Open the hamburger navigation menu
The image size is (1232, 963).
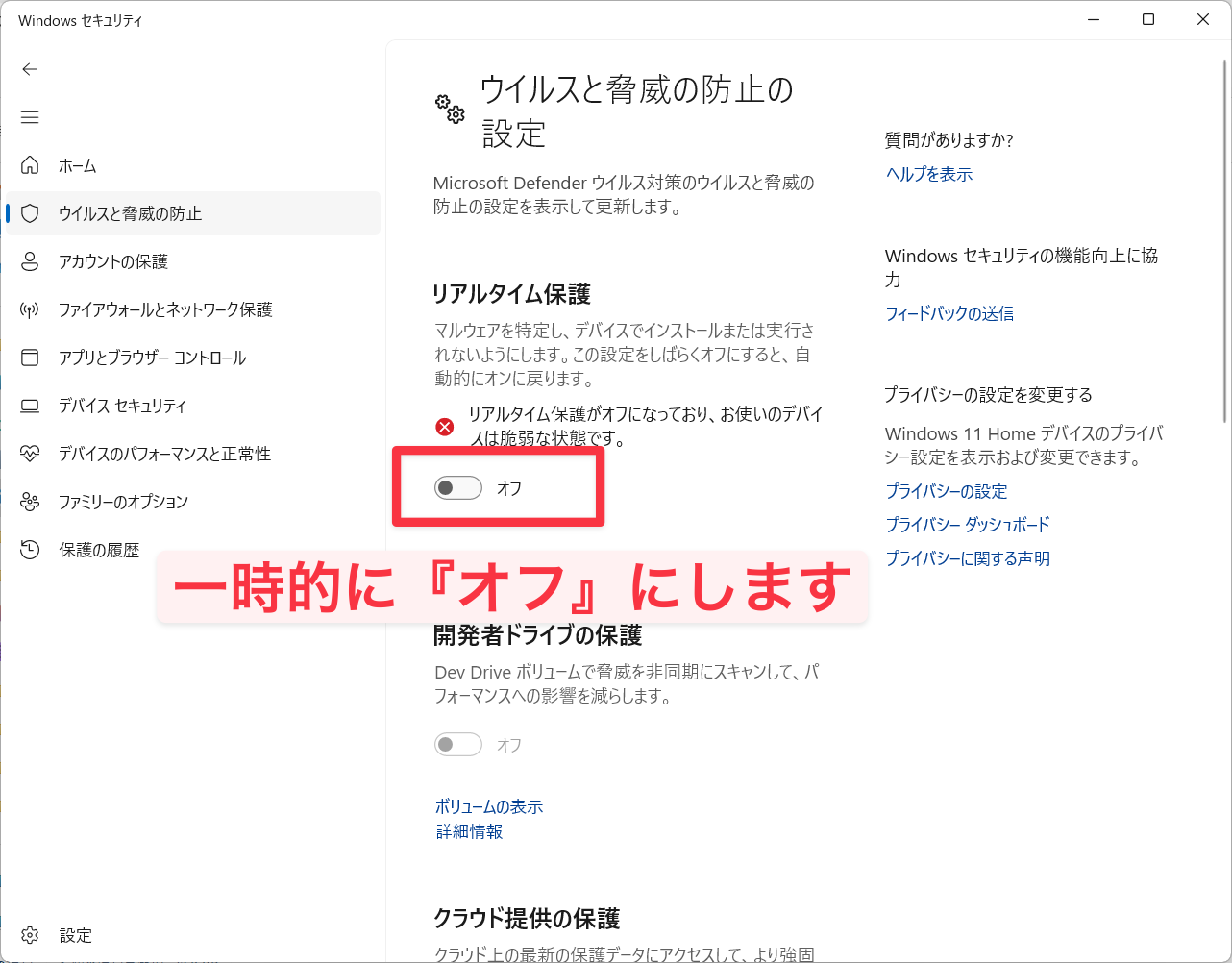30,117
